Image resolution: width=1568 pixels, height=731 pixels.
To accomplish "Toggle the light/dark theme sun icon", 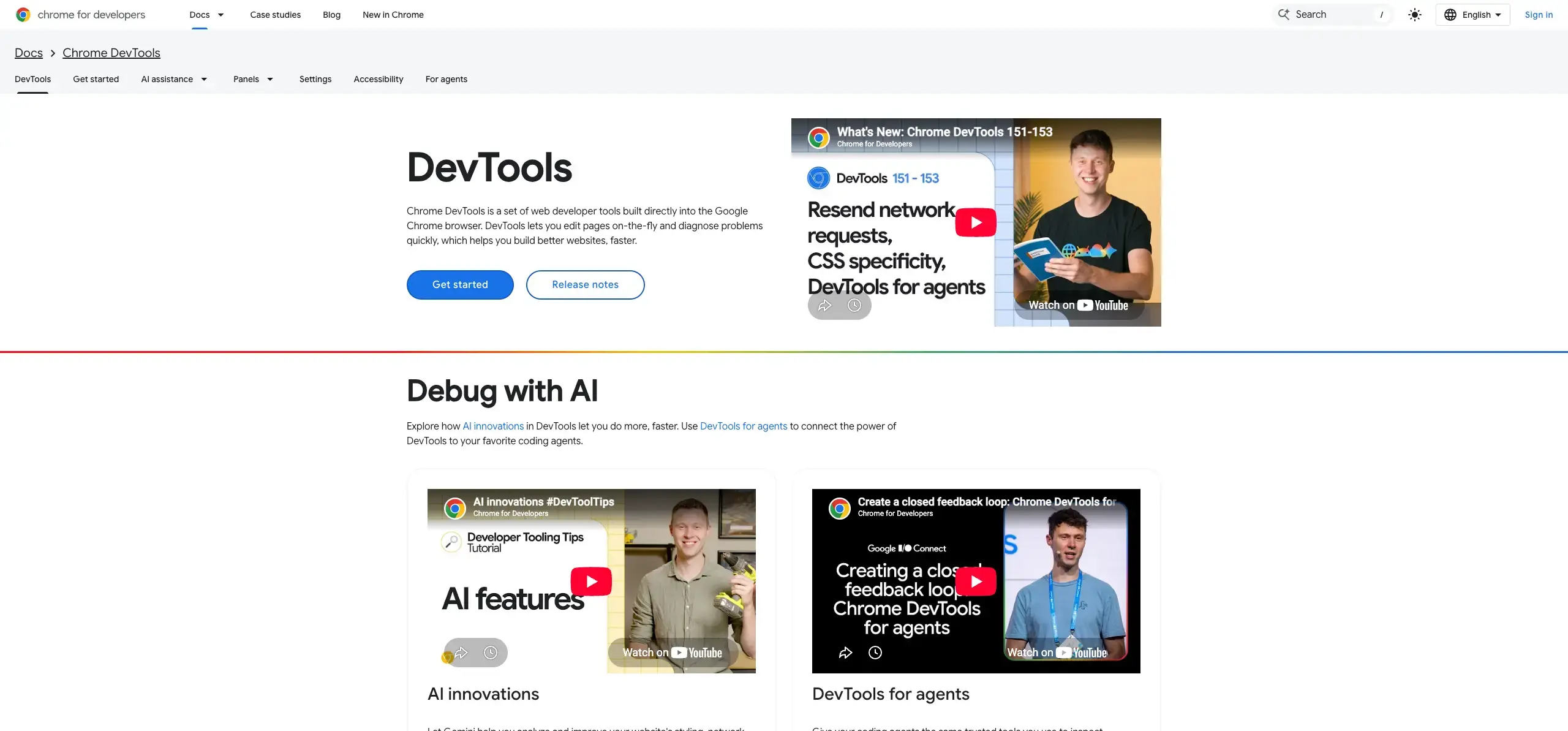I will 1414,15.
